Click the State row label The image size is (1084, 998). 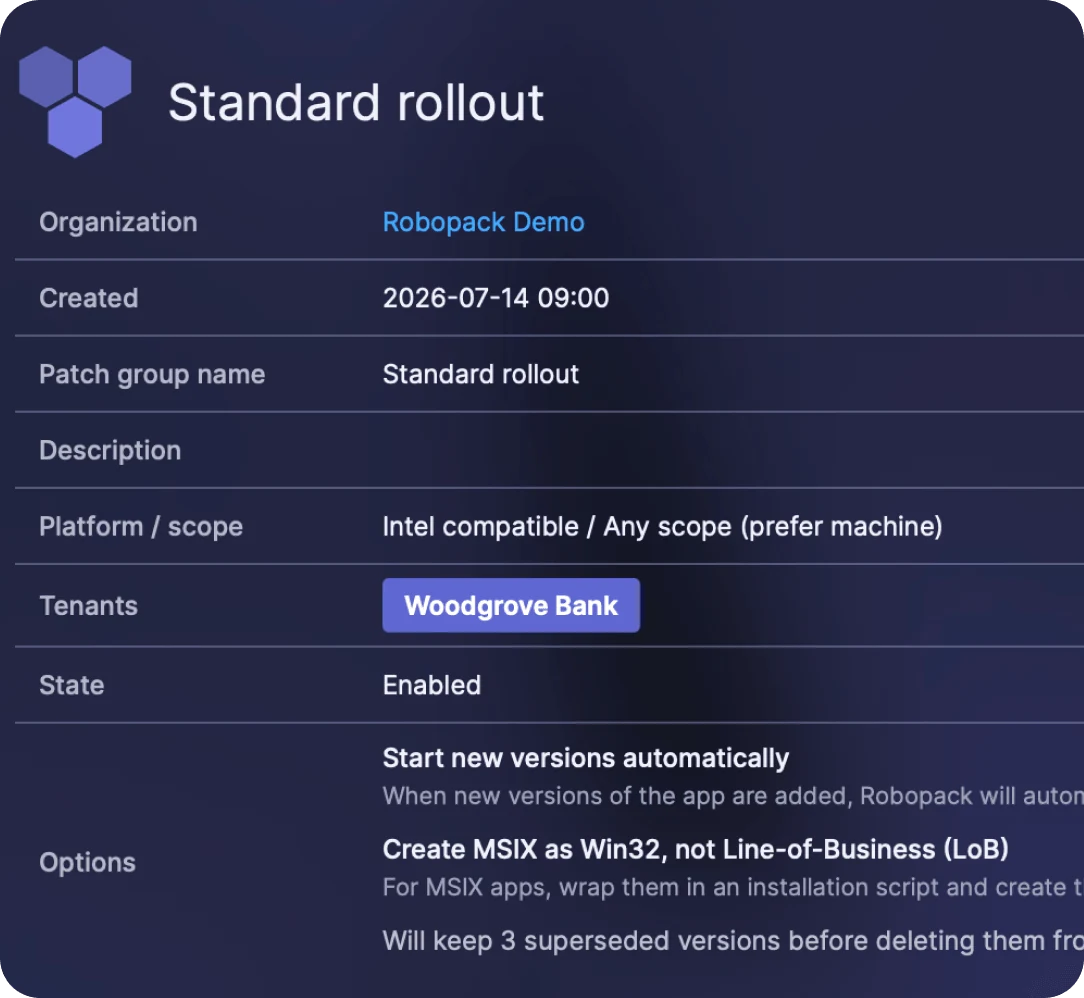[72, 686]
